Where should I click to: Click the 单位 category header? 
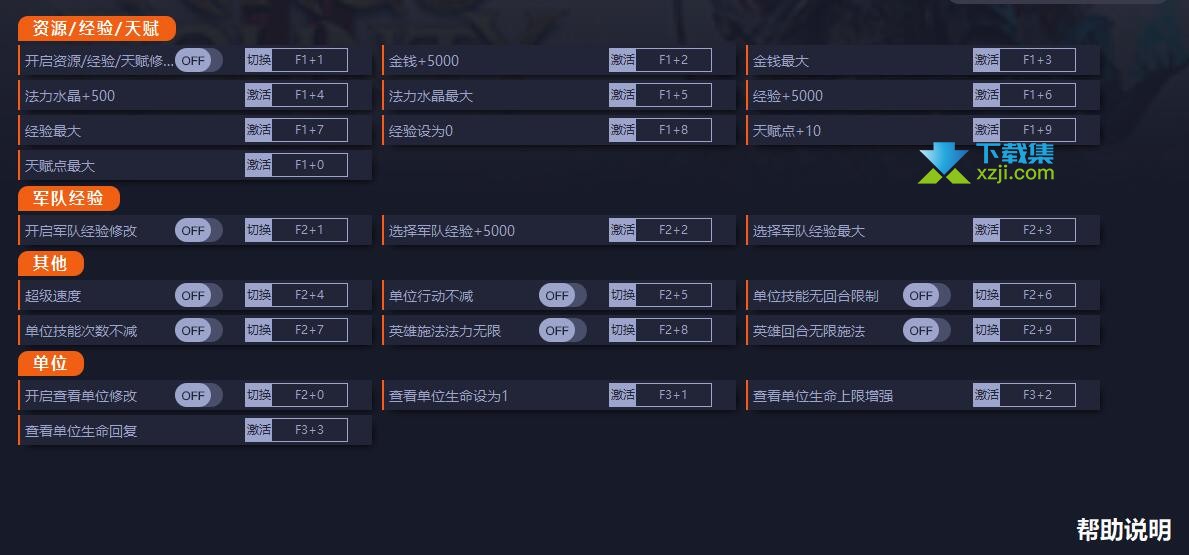click(51, 364)
